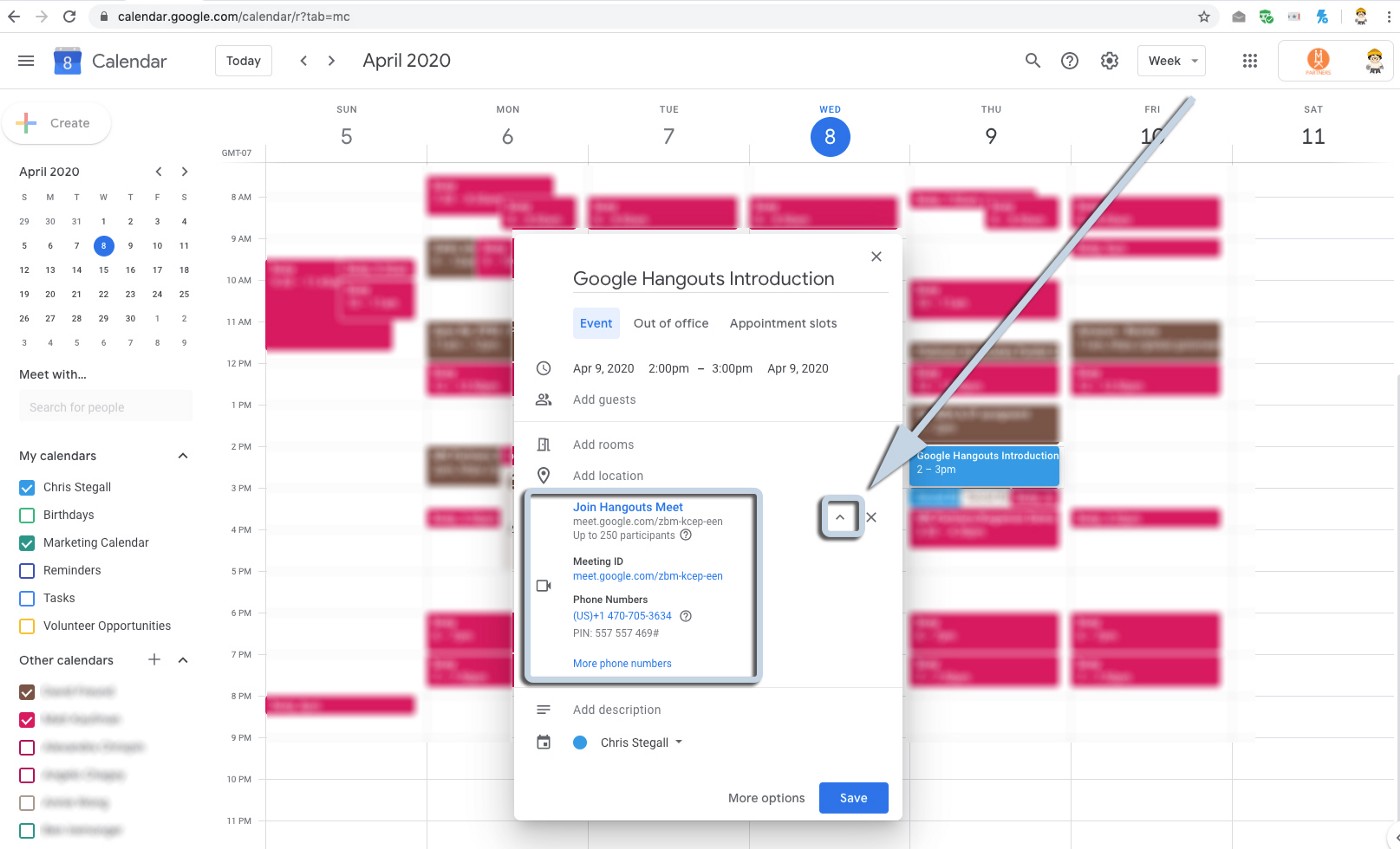Toggle the pink checked other calendar
Image resolution: width=1400 pixels, height=849 pixels.
click(27, 719)
